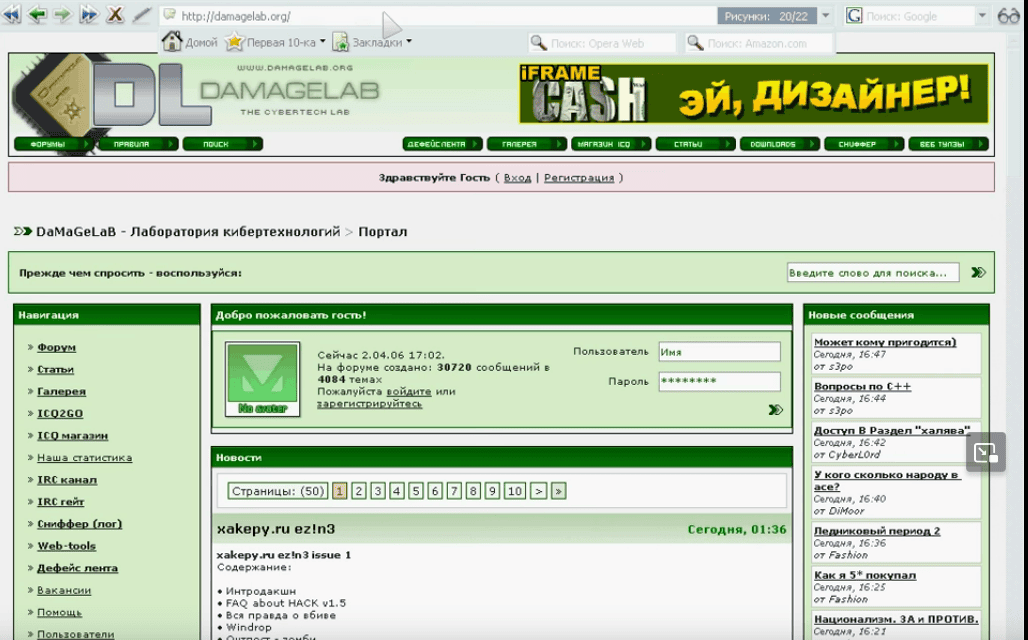Image resolution: width=1028 pixels, height=640 pixels.
Task: Open Статьи in Навигация sidebar
Action: pyautogui.click(x=55, y=369)
